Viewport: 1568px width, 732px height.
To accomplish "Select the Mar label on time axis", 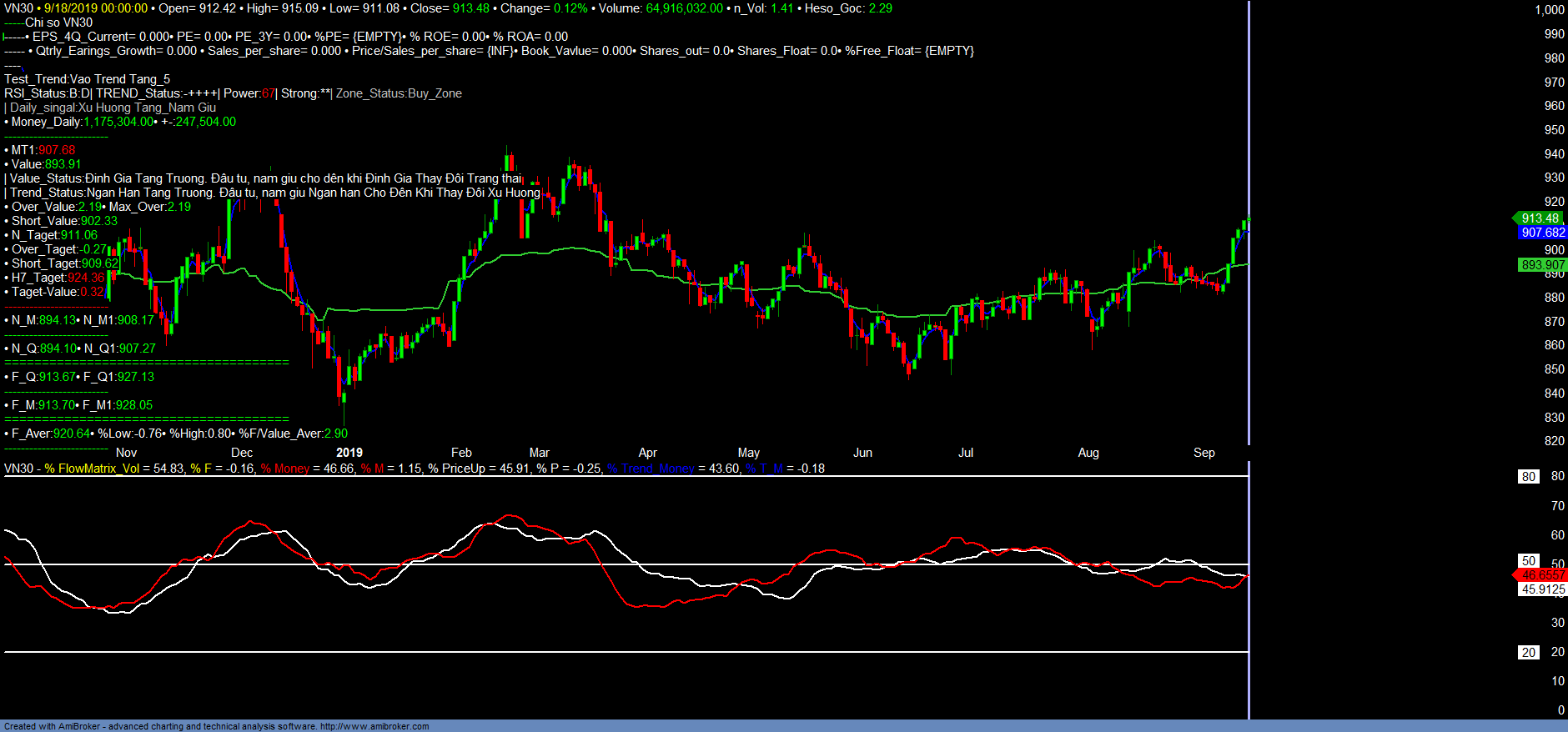I will click(x=539, y=453).
